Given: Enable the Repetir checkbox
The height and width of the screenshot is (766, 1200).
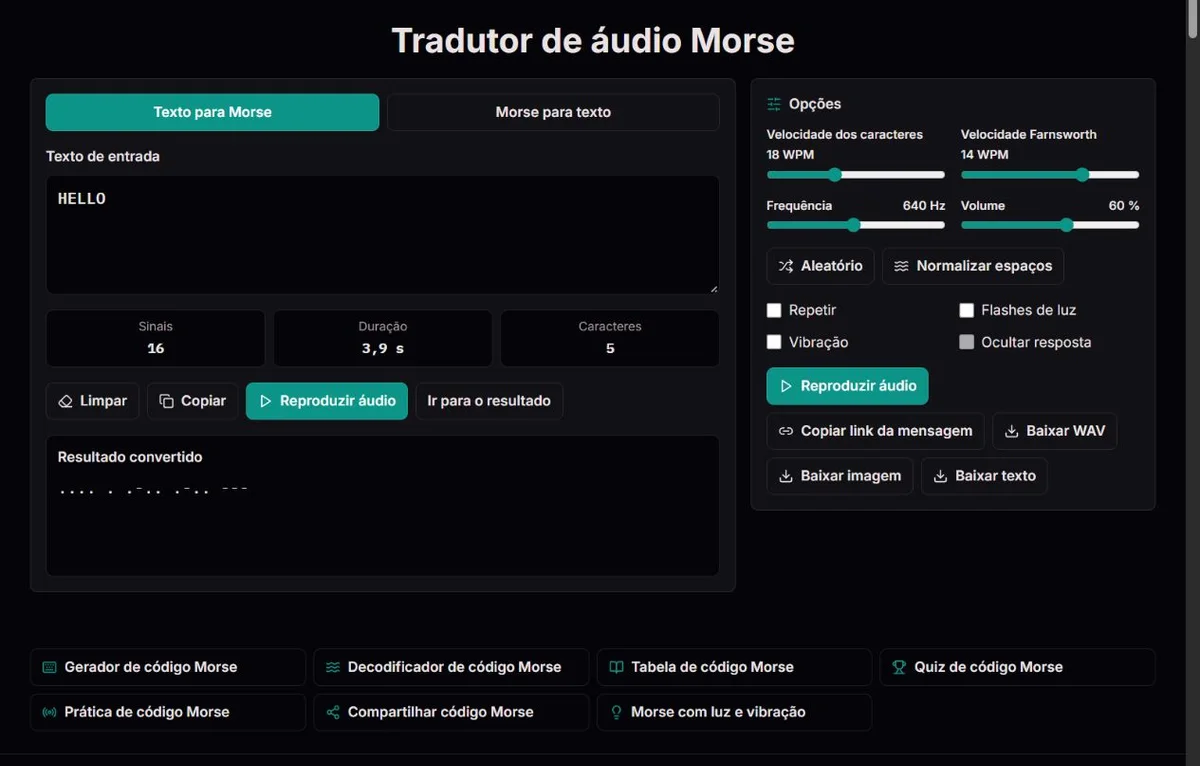Looking at the screenshot, I should pyautogui.click(x=774, y=310).
